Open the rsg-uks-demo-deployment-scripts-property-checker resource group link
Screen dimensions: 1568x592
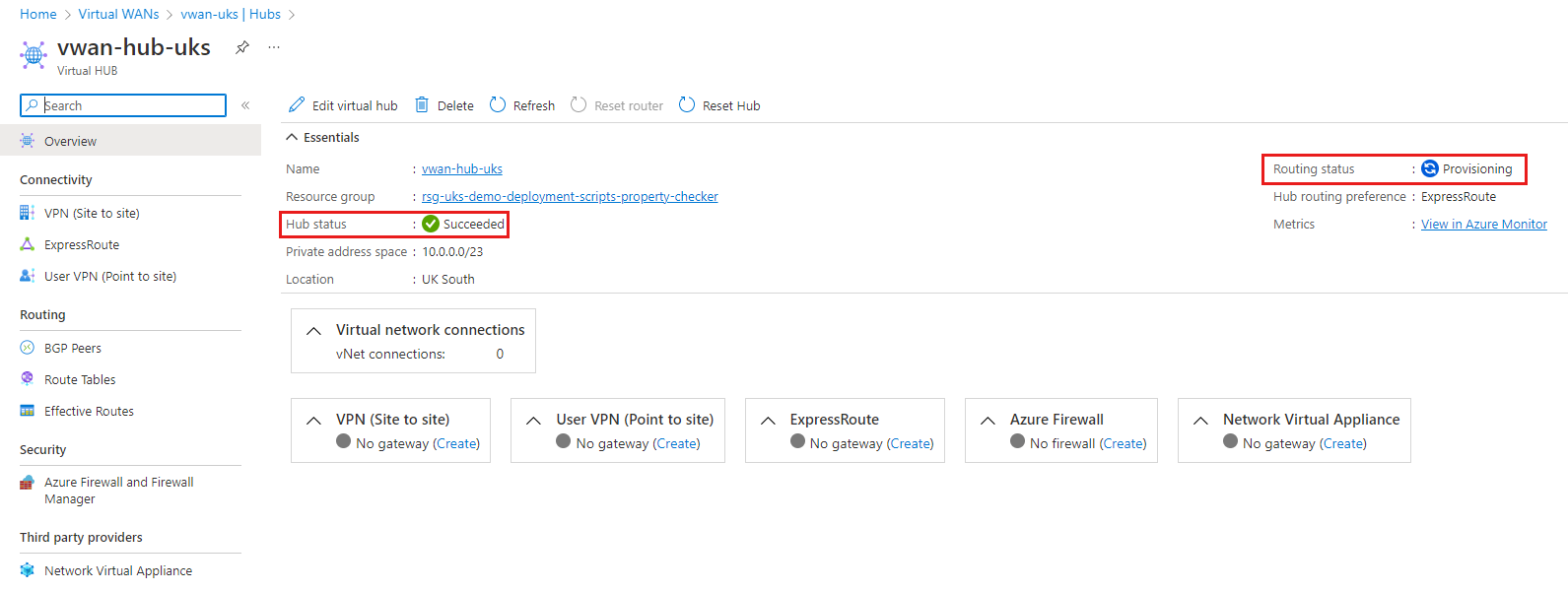570,196
